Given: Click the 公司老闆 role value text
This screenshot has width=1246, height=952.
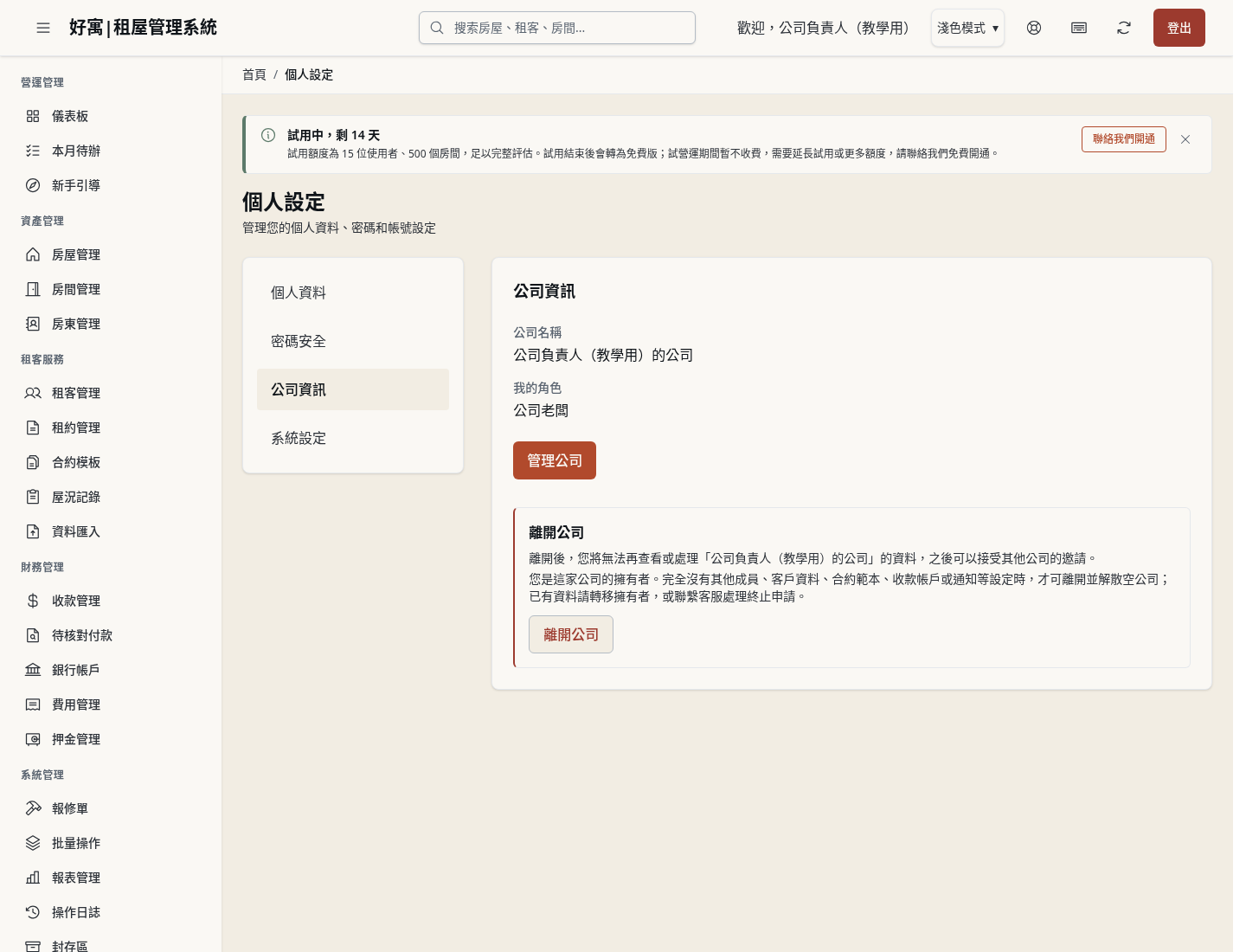Looking at the screenshot, I should coord(541,410).
